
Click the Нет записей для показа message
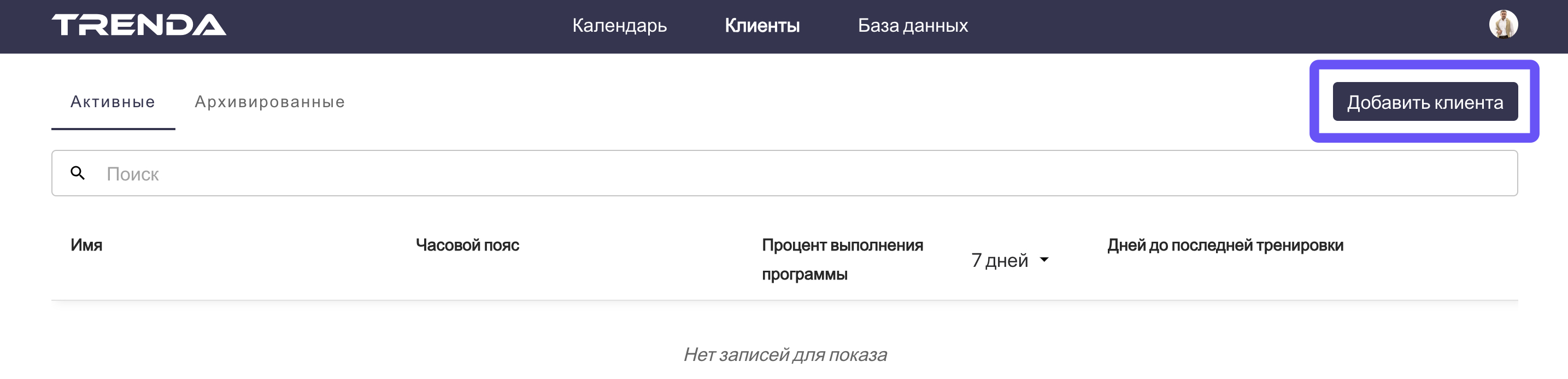point(785,354)
